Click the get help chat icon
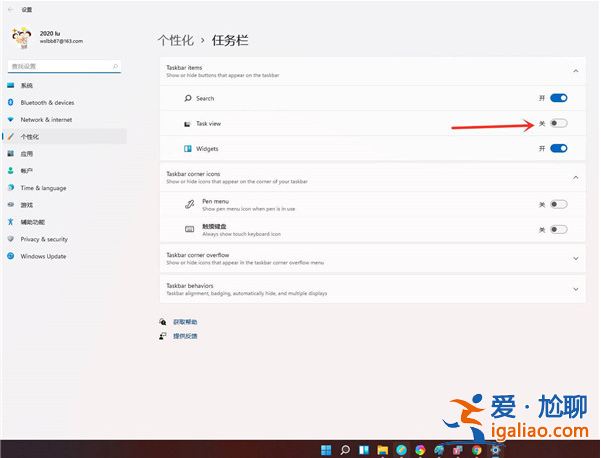This screenshot has width=601, height=458. tap(163, 322)
